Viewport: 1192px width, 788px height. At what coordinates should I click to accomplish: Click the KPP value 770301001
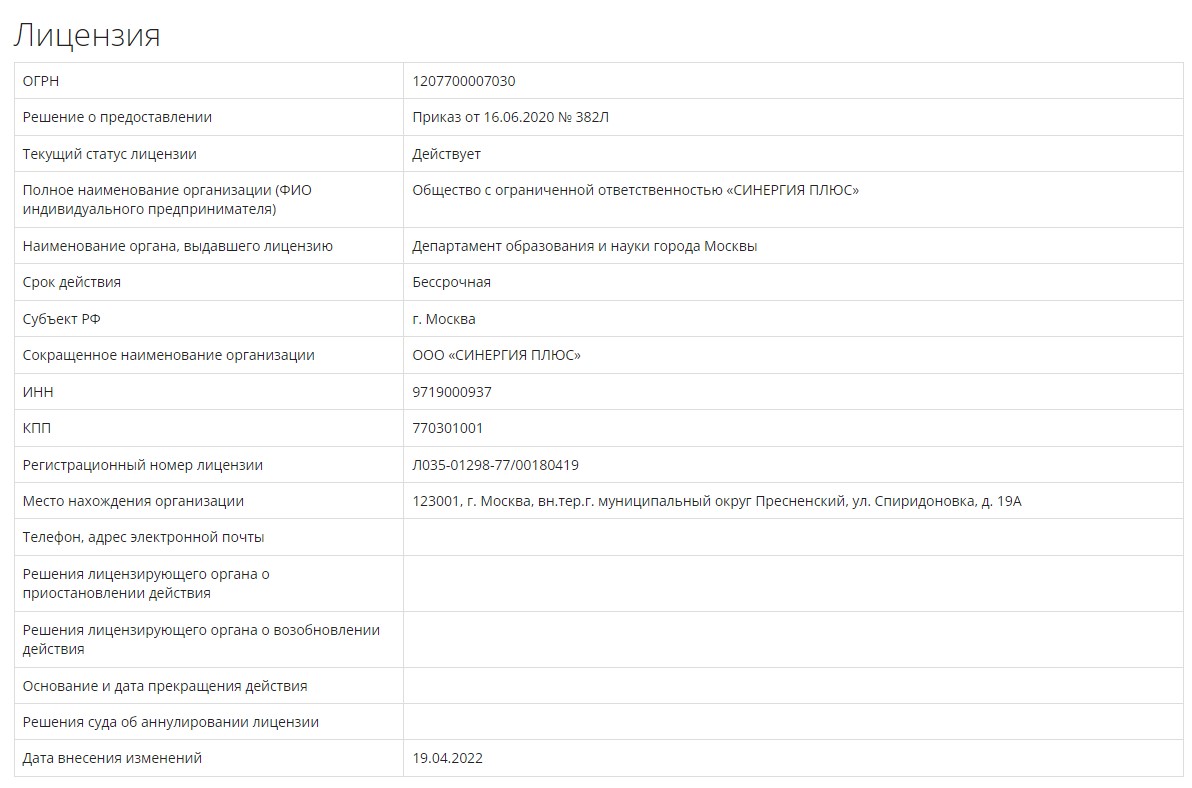(x=447, y=428)
